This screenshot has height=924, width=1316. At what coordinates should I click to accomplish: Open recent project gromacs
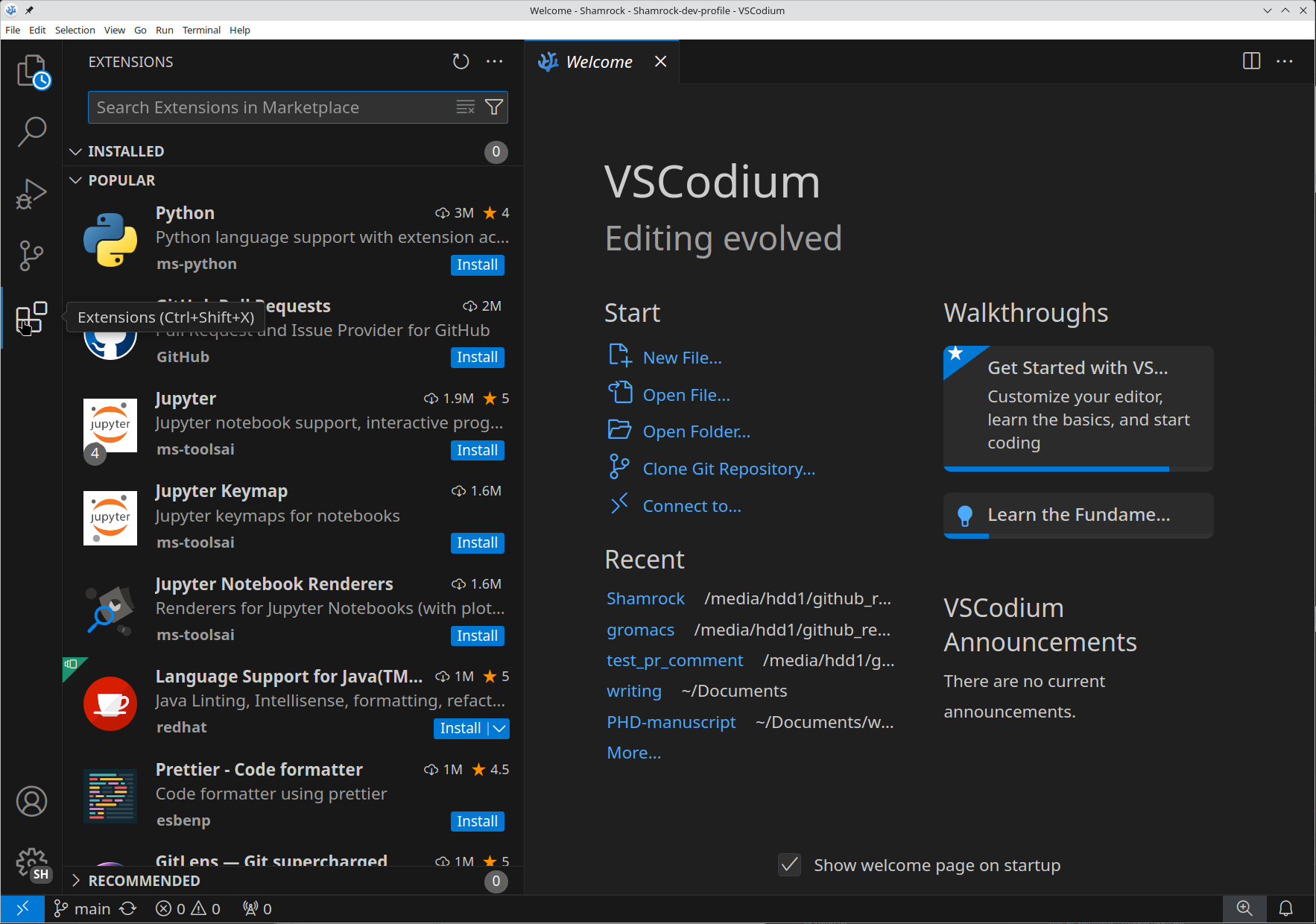tap(640, 630)
